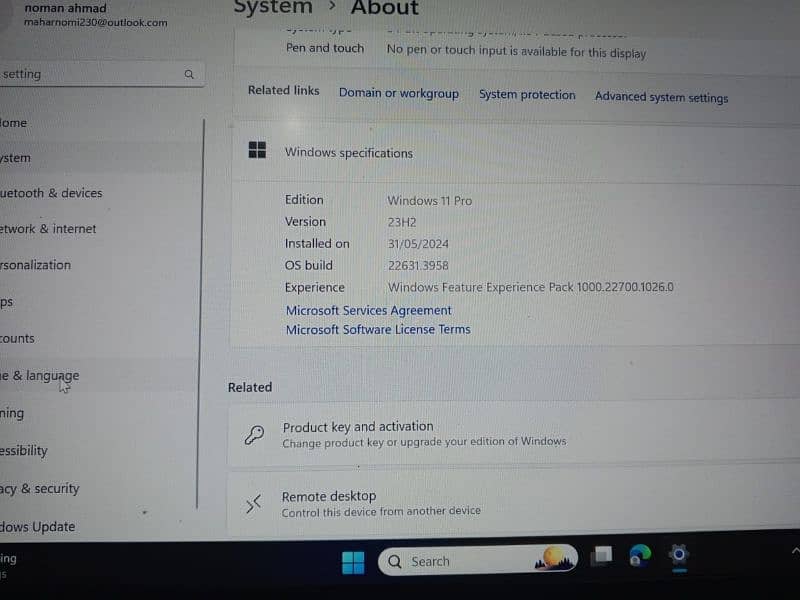
Task: Open Task View from the taskbar
Action: coord(601,556)
